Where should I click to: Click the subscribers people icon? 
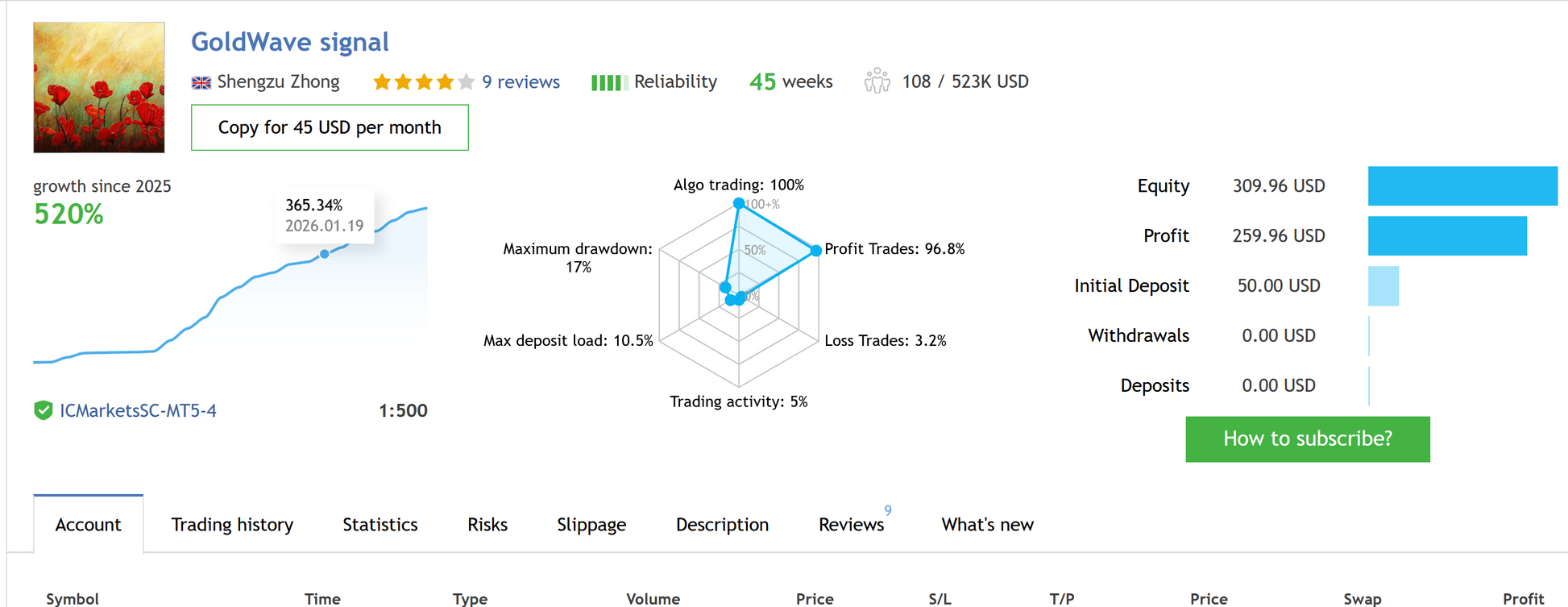pyautogui.click(x=877, y=81)
